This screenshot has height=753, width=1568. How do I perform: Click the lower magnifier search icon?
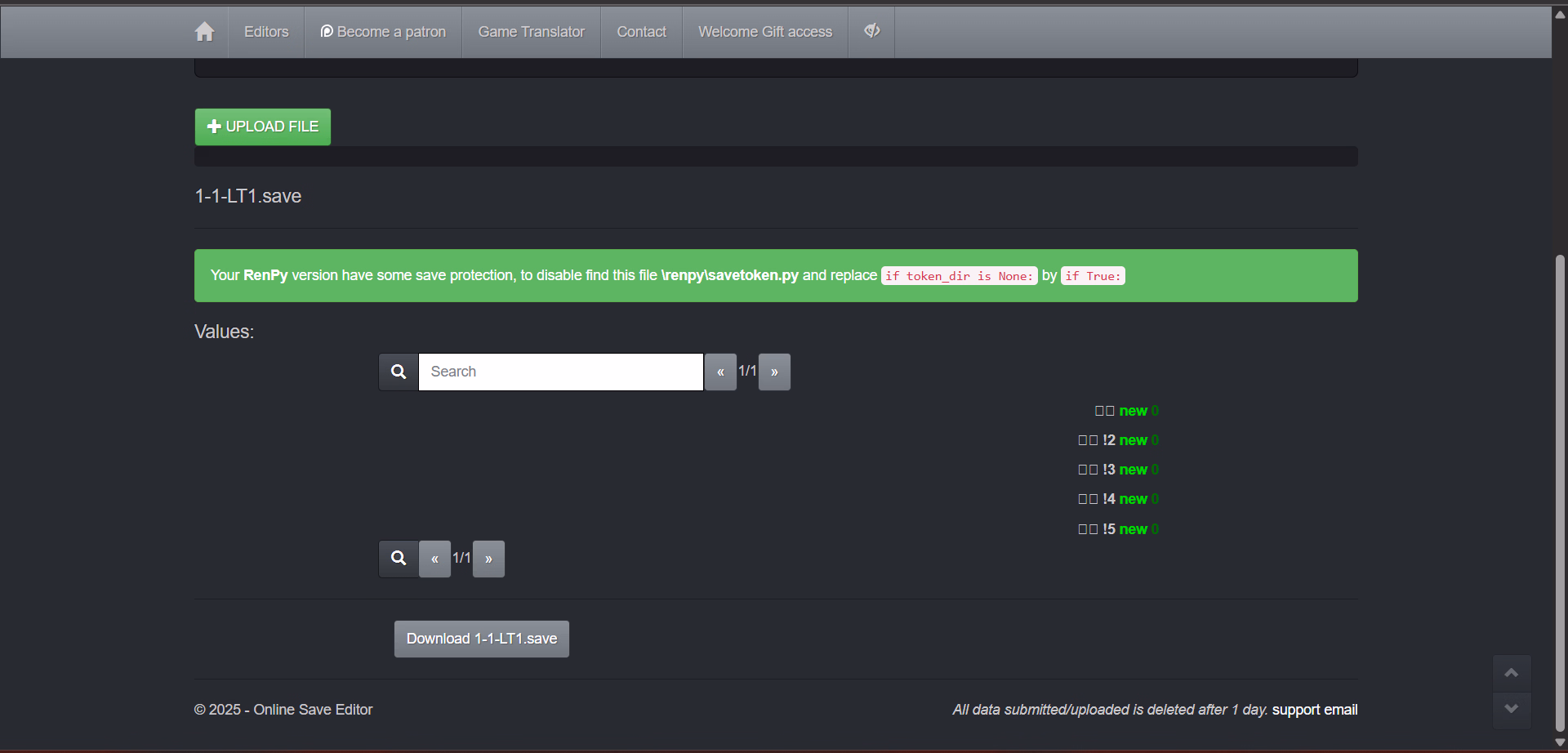point(399,559)
